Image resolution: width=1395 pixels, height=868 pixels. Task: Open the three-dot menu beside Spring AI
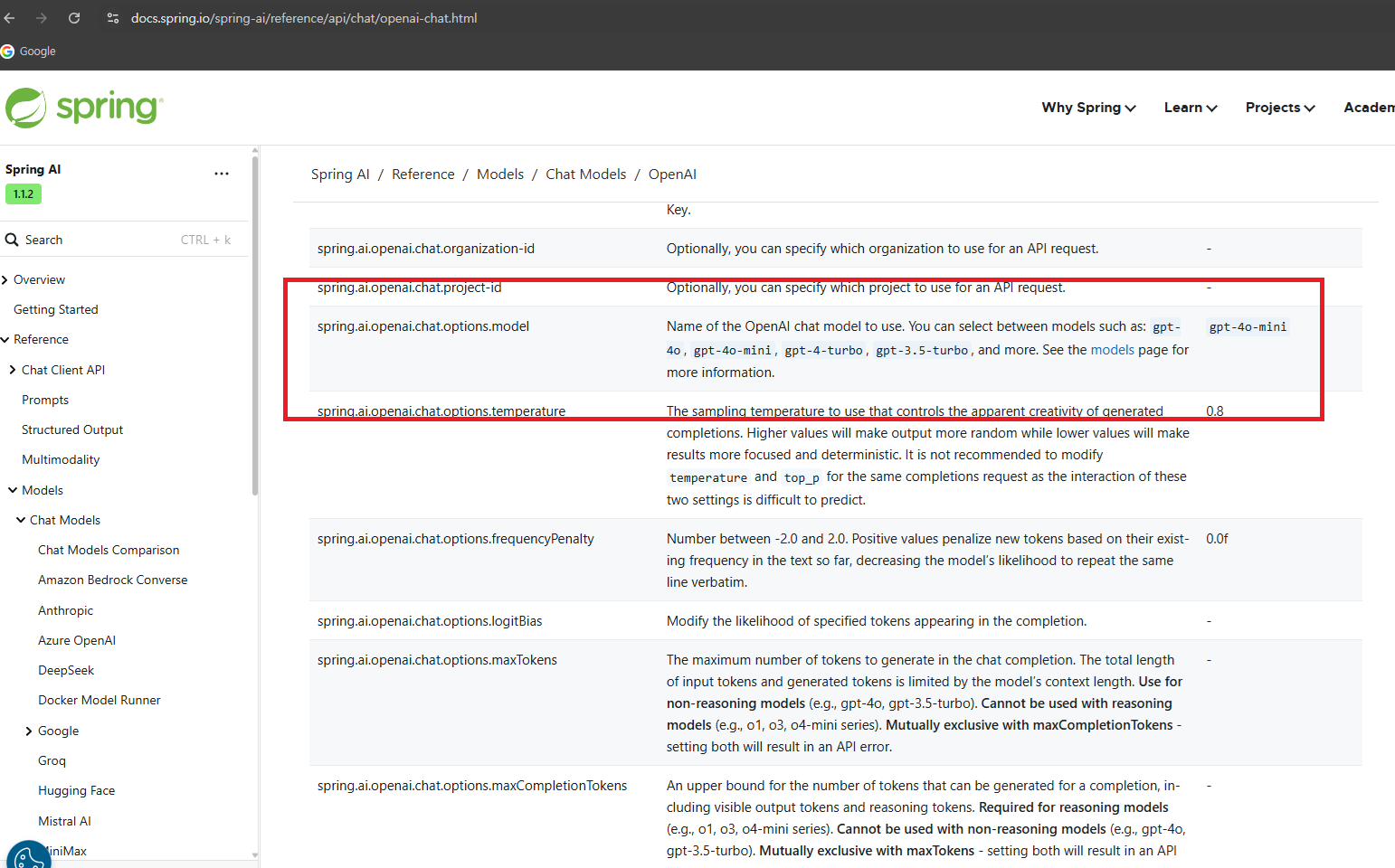[222, 174]
